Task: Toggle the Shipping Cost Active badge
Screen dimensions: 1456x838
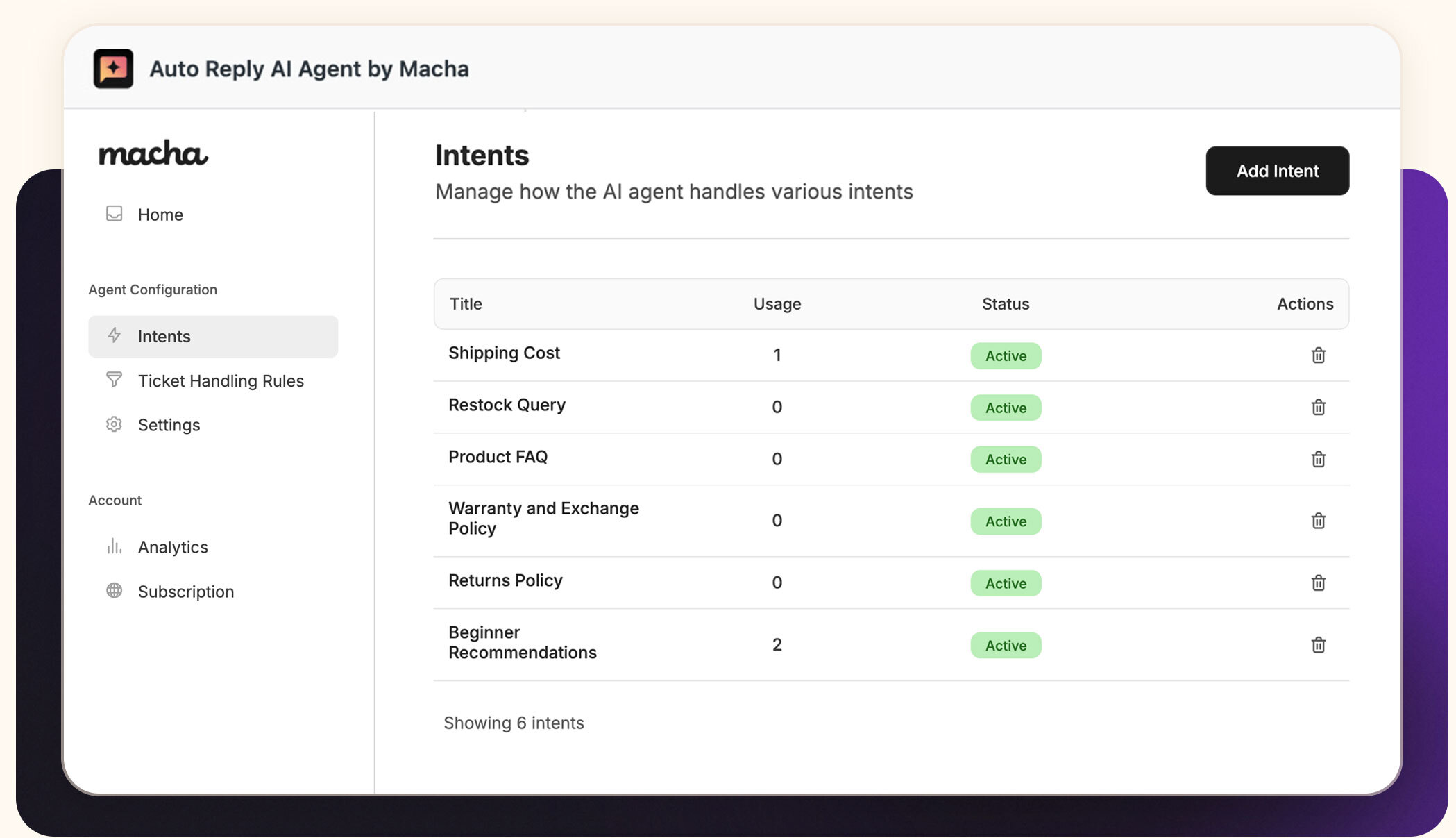Action: click(1005, 355)
